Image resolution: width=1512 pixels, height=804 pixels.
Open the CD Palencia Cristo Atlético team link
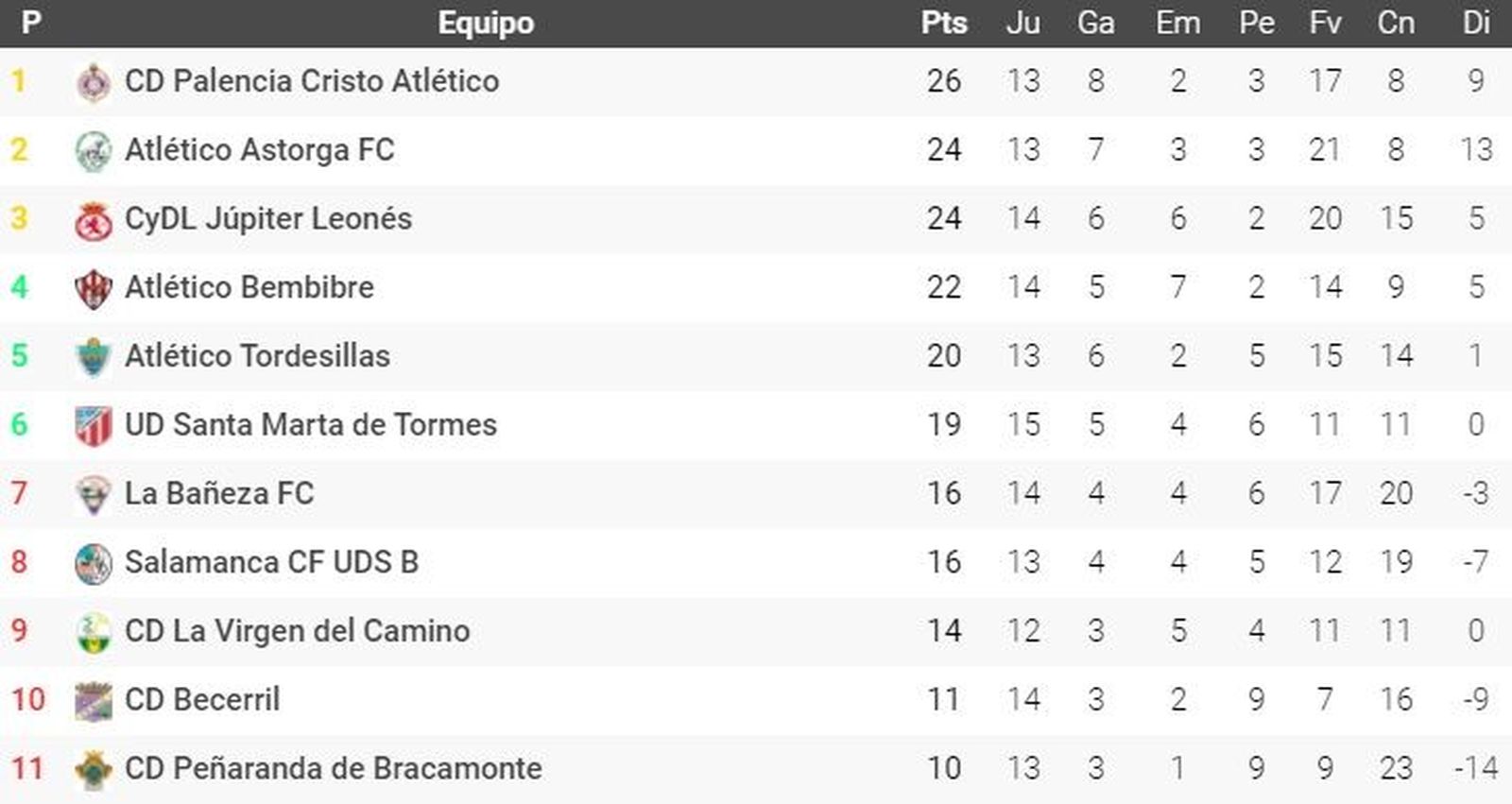[x=312, y=81]
